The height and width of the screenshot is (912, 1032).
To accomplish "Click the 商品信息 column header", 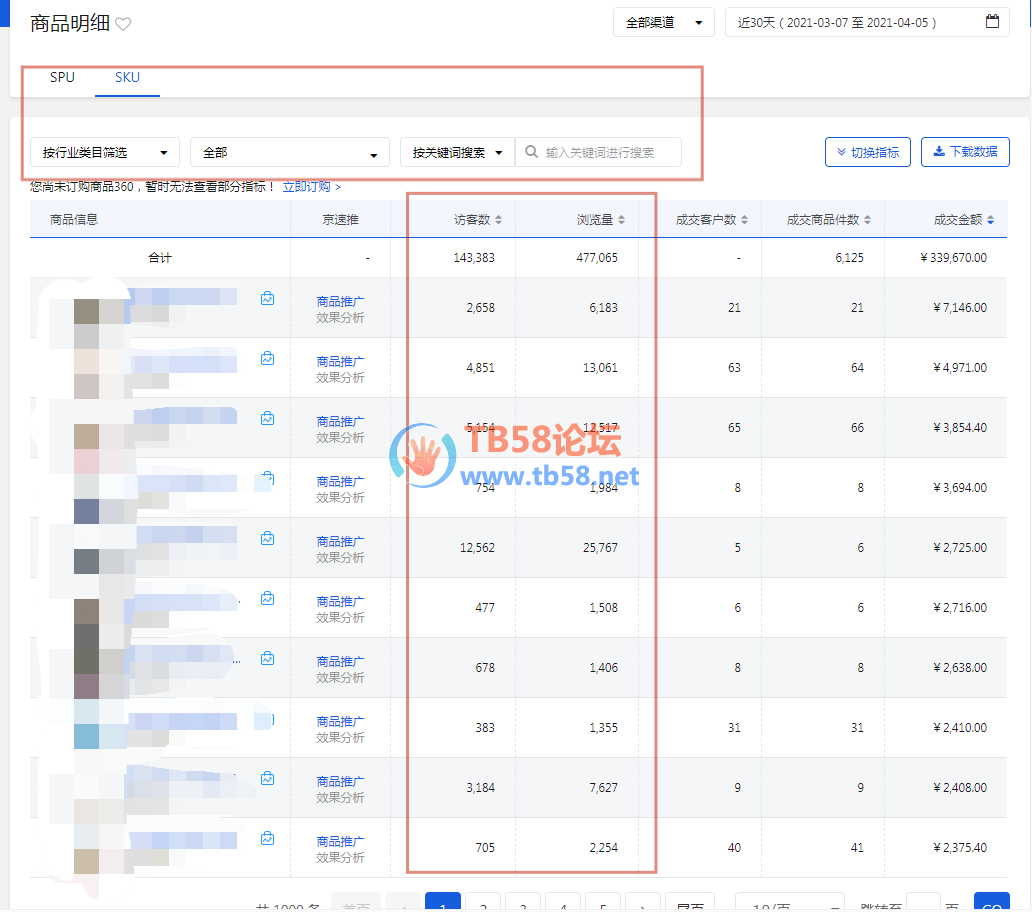I will tap(74, 220).
